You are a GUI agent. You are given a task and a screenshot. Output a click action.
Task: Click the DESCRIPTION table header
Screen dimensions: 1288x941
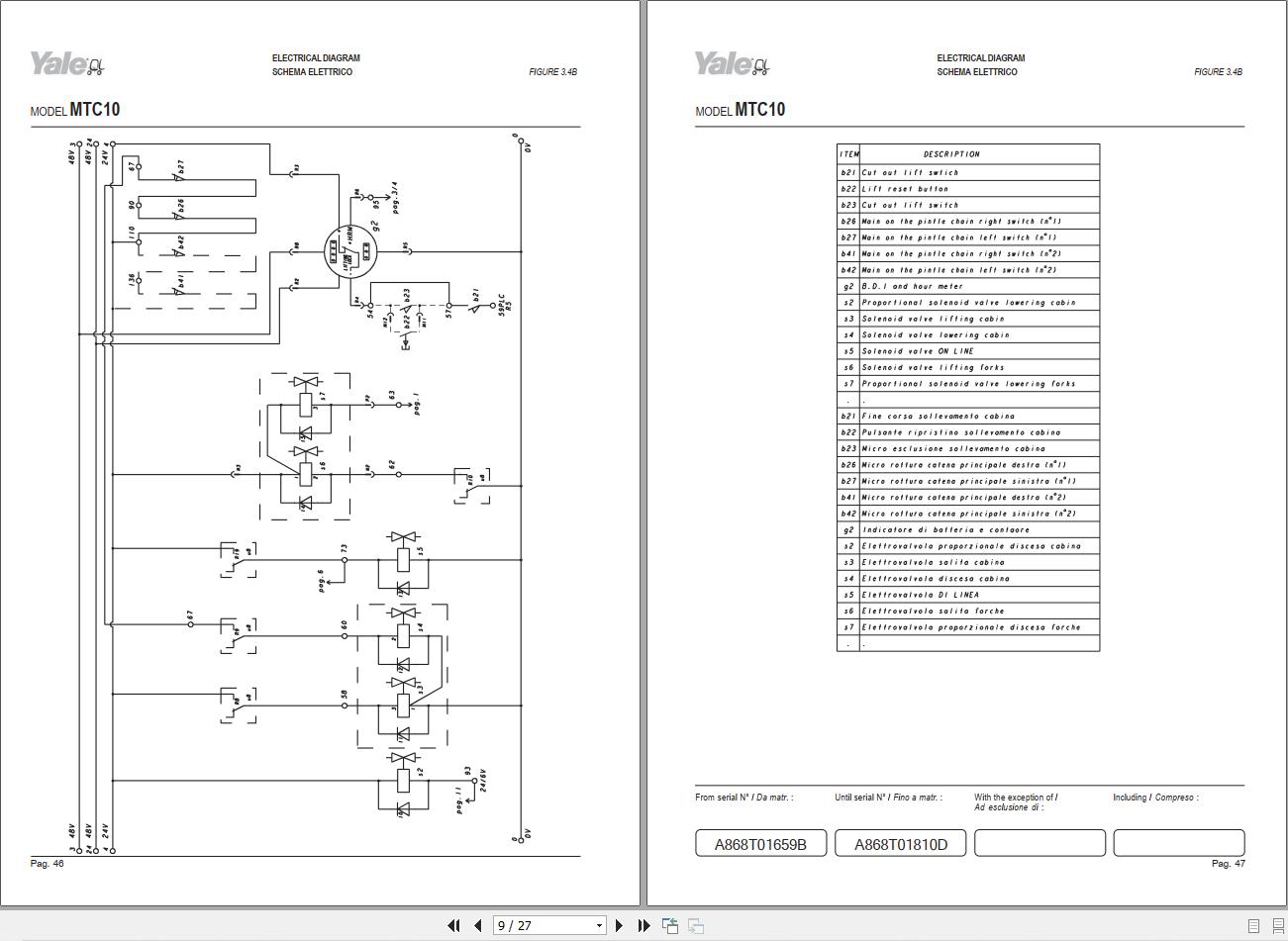coord(951,154)
